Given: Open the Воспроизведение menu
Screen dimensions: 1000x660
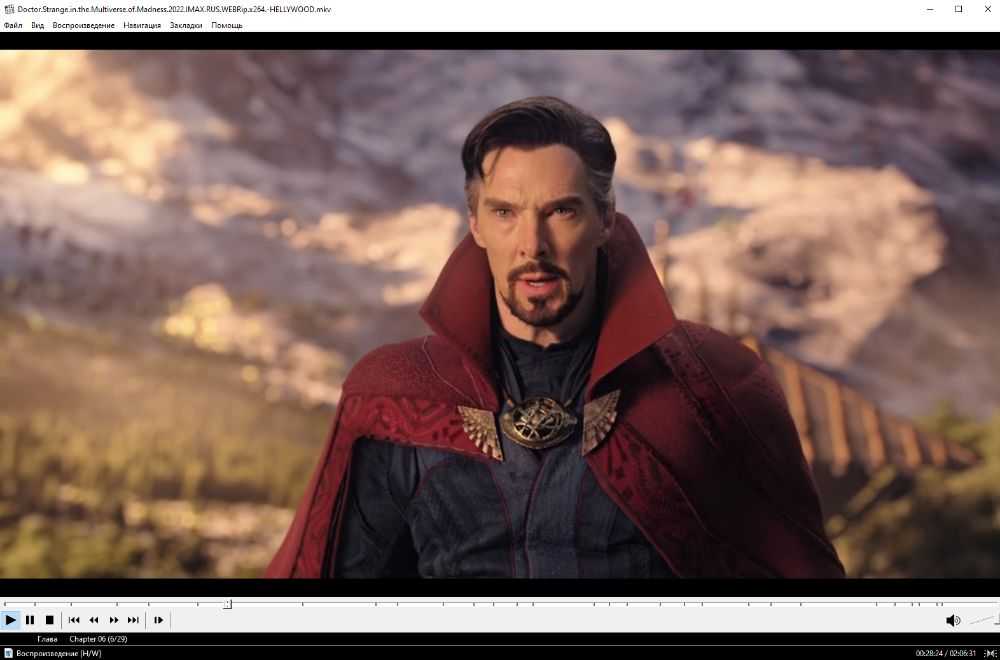Looking at the screenshot, I should (84, 25).
